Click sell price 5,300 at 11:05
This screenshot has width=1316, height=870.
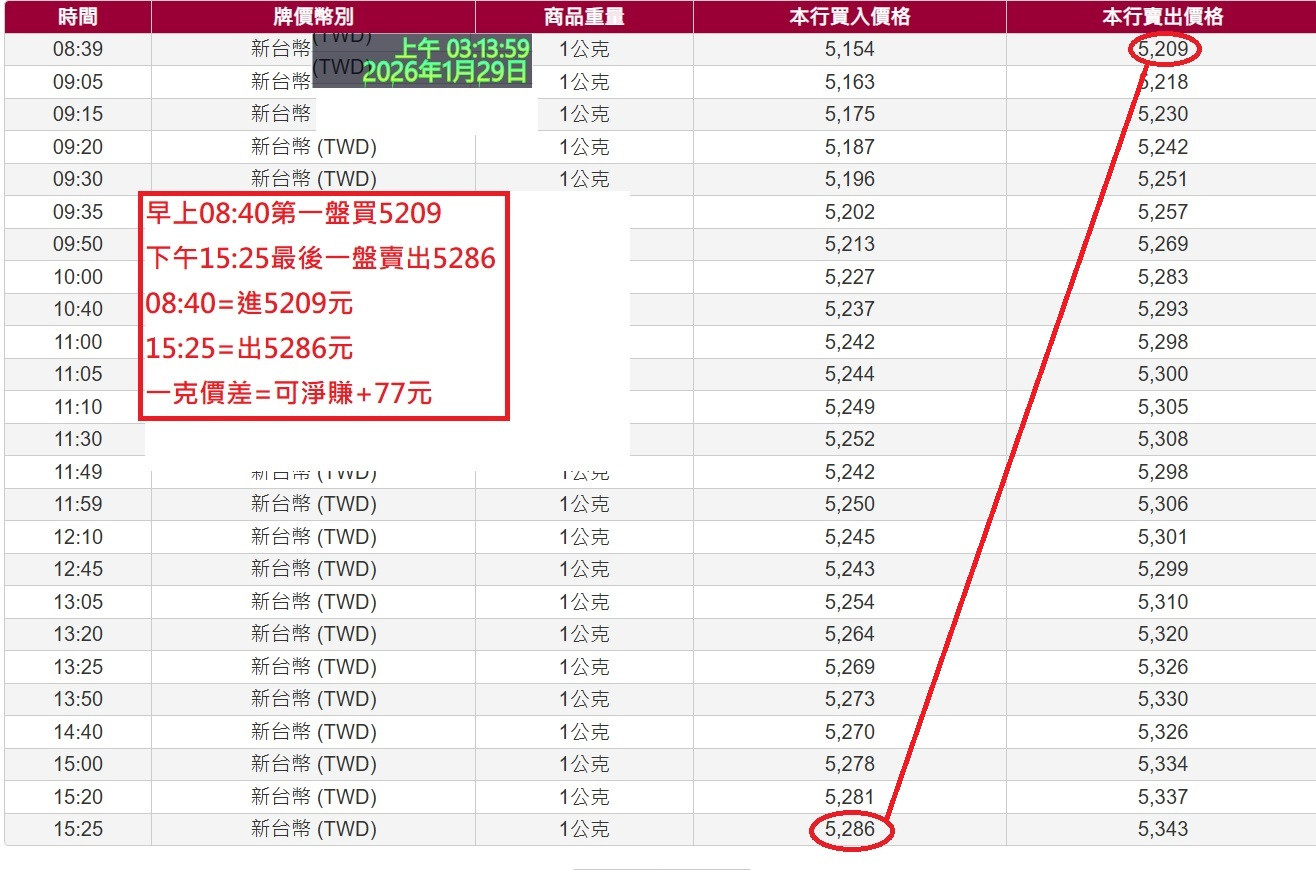[x=1163, y=374]
